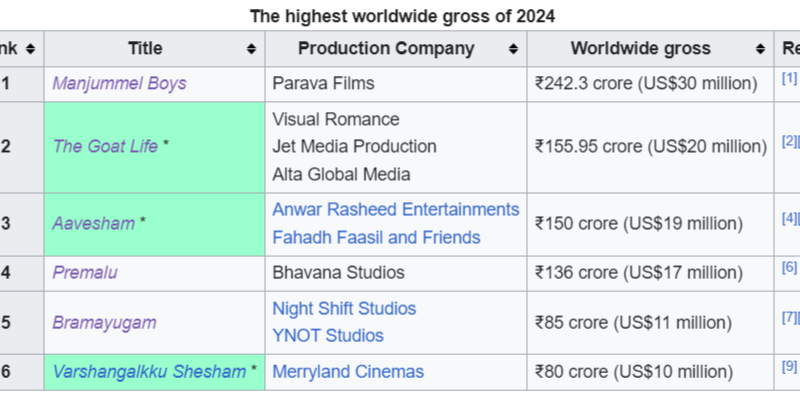Screen dimensions: 800x393
Task: Open Varshangalkku Shesham film link
Action: [149, 372]
